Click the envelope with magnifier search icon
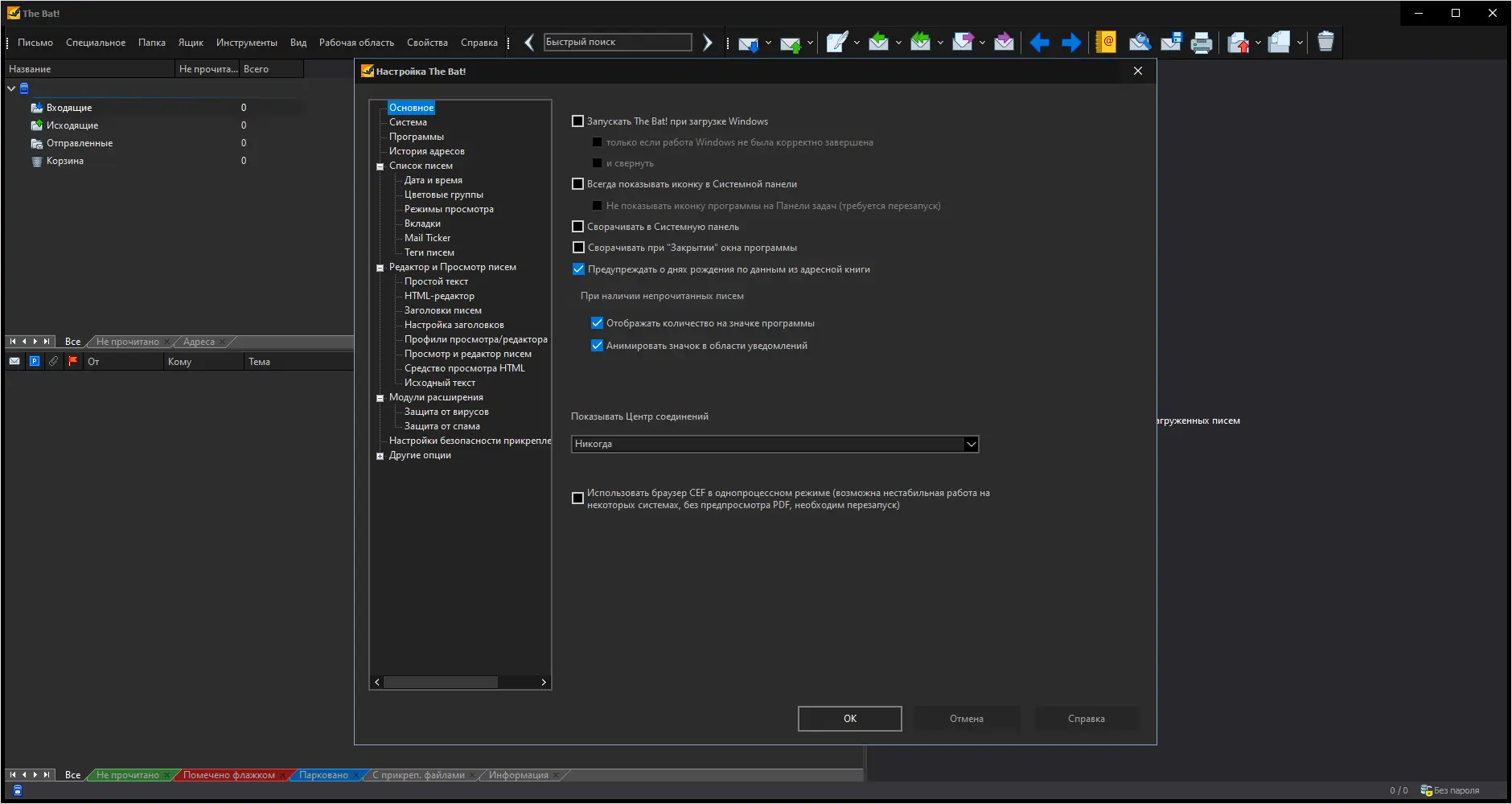The height and width of the screenshot is (804, 1512). [1140, 43]
